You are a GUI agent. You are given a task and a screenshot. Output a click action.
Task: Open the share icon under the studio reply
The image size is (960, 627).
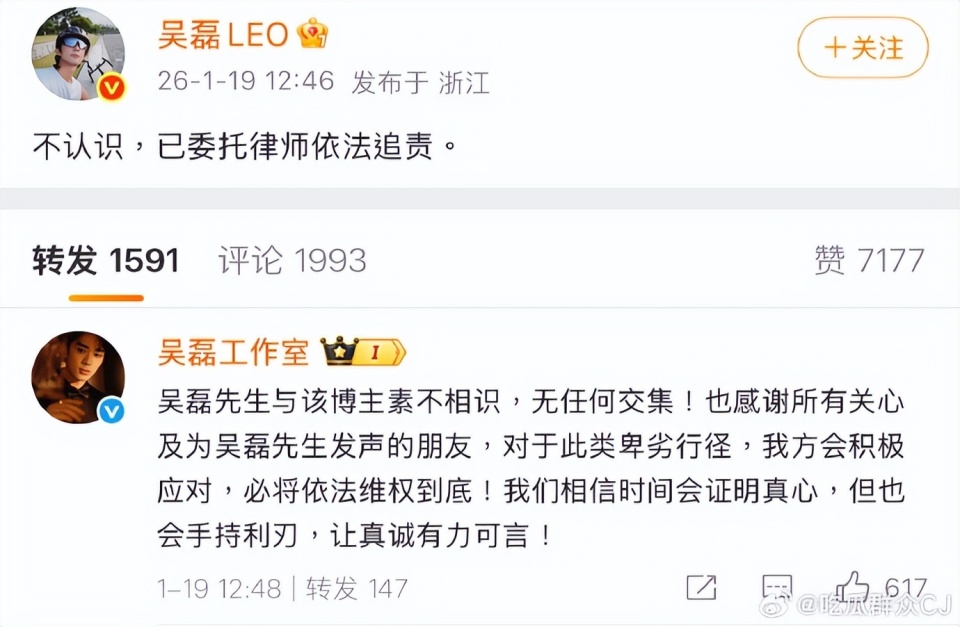[x=700, y=587]
